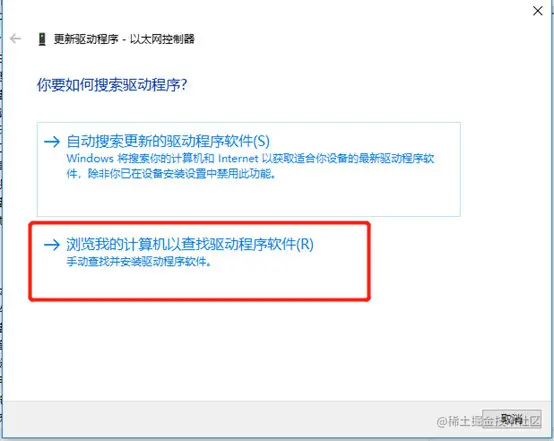The image size is (554, 441).
Task: Close the update driver dialog with X
Action: 537,11
